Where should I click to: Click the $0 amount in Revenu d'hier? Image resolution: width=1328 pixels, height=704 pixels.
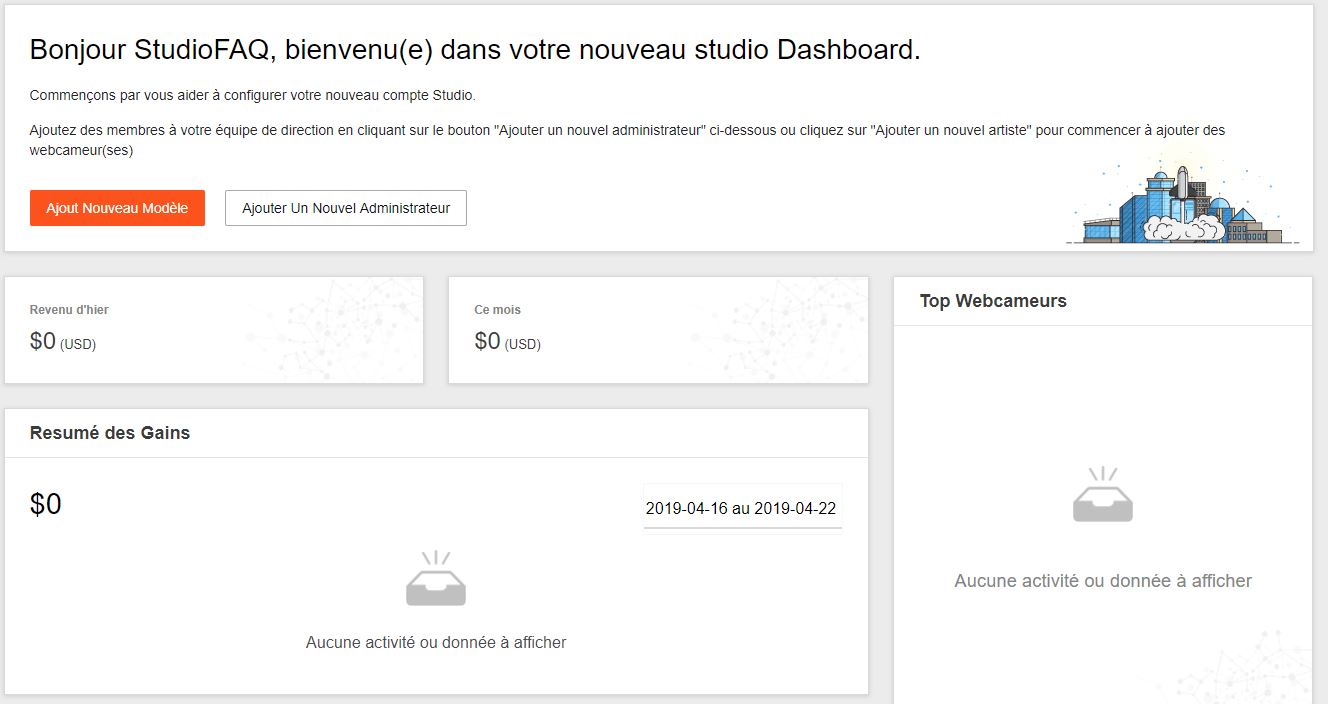point(43,342)
